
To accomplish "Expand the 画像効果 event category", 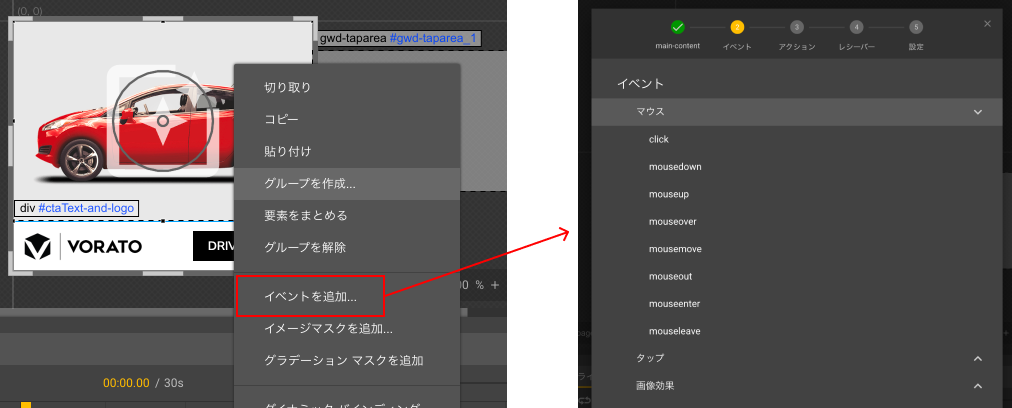I will (x=977, y=385).
